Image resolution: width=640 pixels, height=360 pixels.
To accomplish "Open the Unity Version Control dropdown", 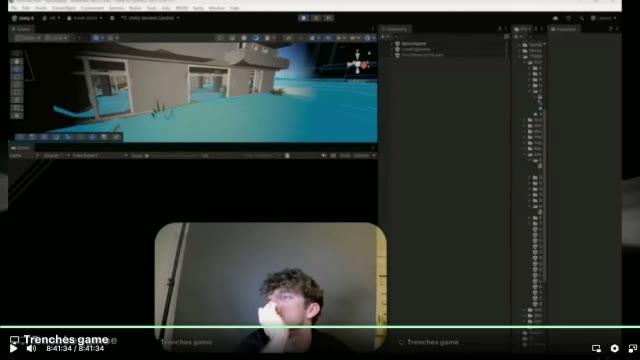I will point(150,18).
